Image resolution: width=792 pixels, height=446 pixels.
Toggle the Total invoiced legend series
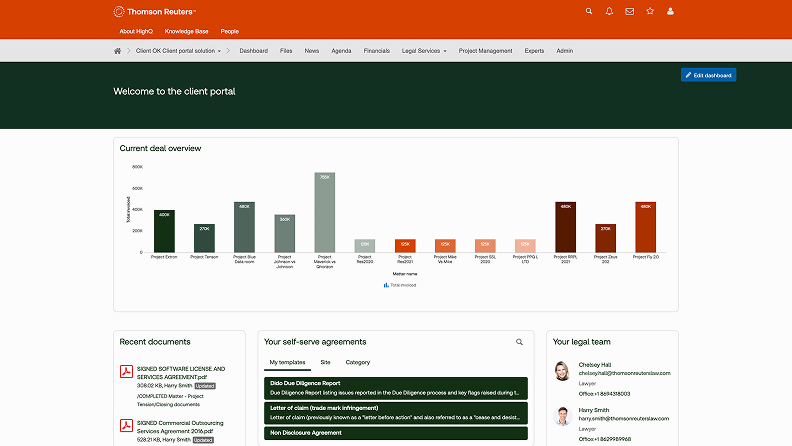[x=400, y=285]
